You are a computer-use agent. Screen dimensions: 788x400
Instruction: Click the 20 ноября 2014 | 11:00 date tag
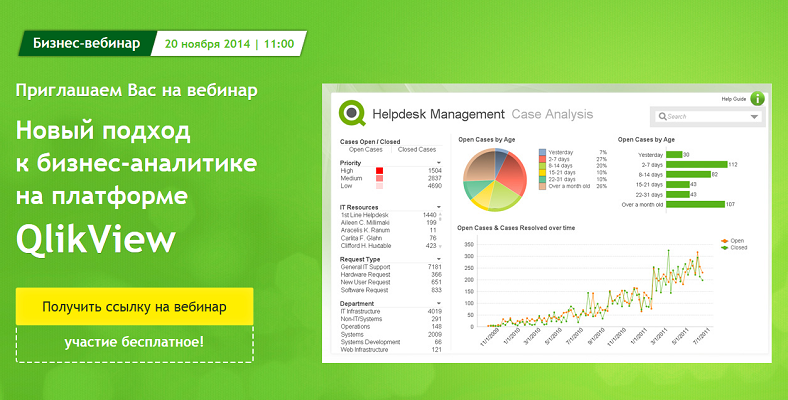(230, 44)
